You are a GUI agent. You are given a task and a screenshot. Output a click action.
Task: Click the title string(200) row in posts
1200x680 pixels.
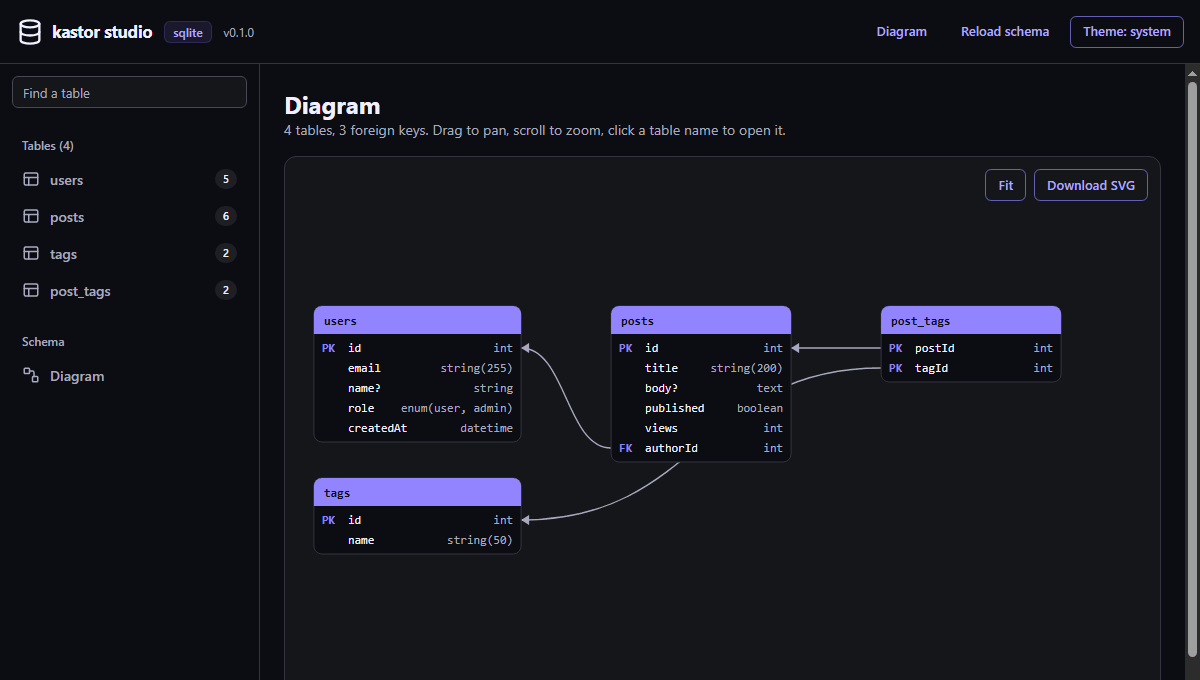(701, 368)
